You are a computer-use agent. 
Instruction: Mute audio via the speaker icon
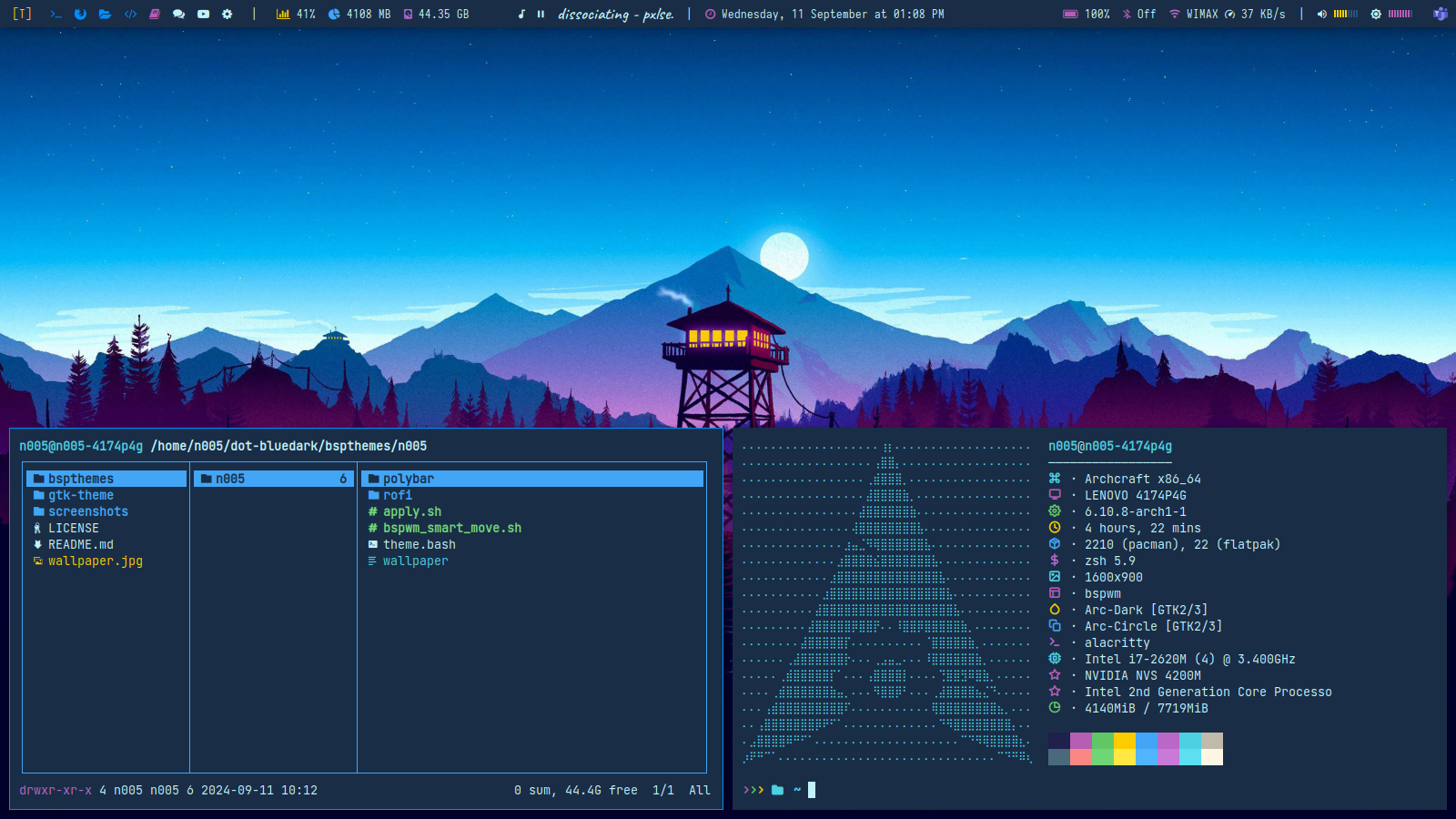[x=1322, y=14]
